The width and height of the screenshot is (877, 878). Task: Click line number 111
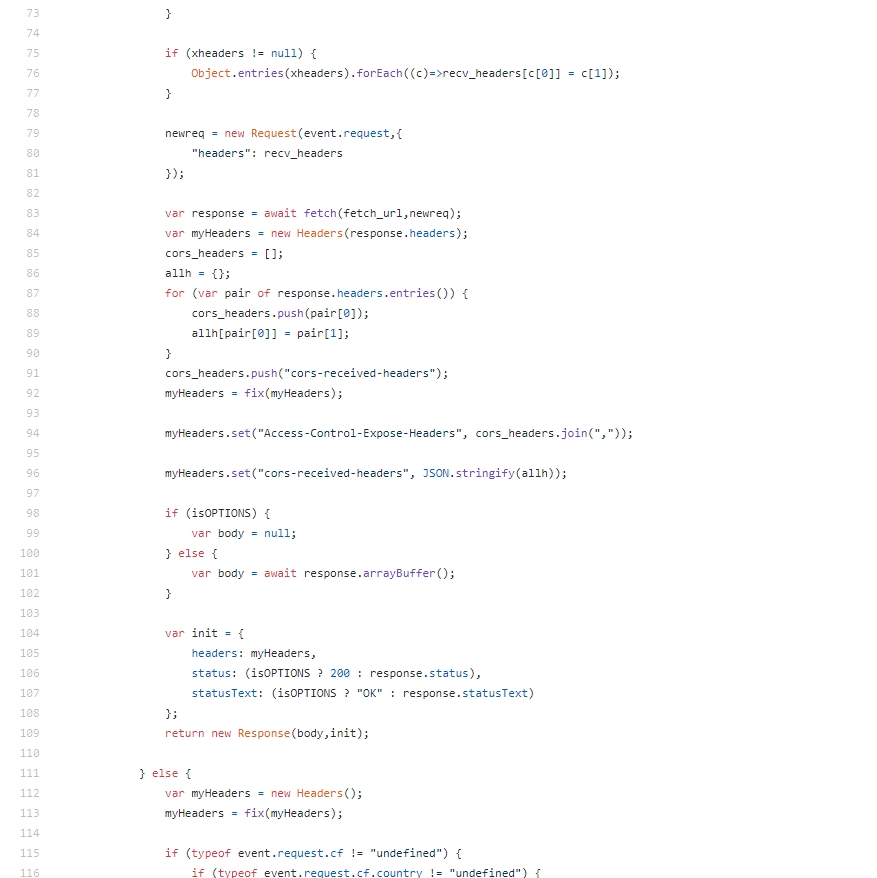coord(30,773)
